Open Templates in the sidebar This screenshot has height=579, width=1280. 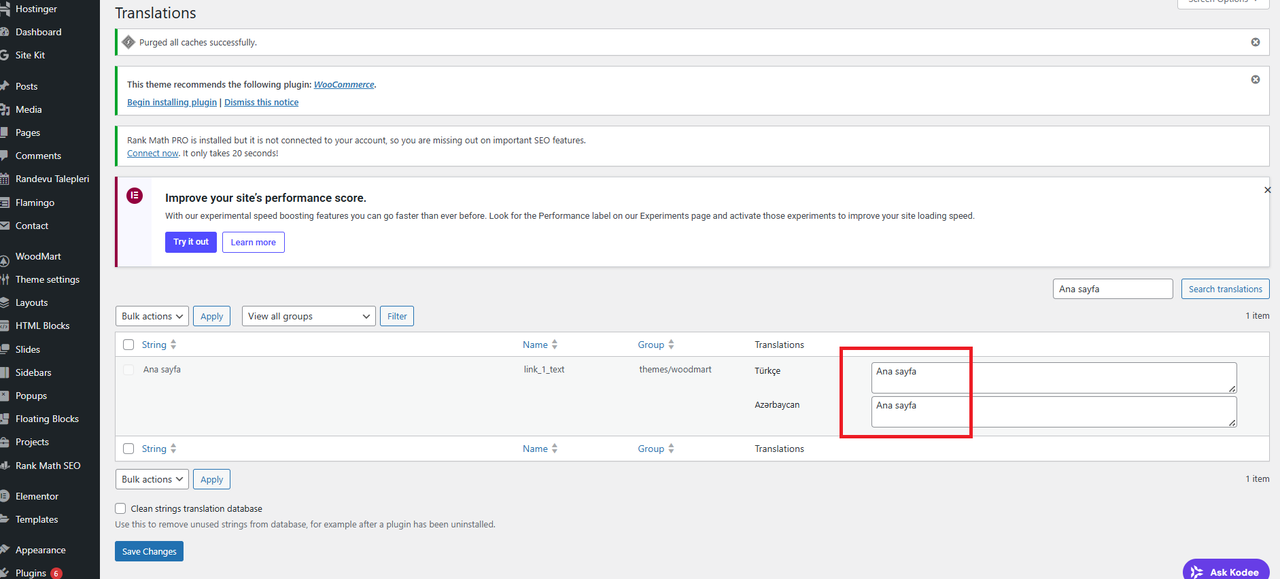36,519
